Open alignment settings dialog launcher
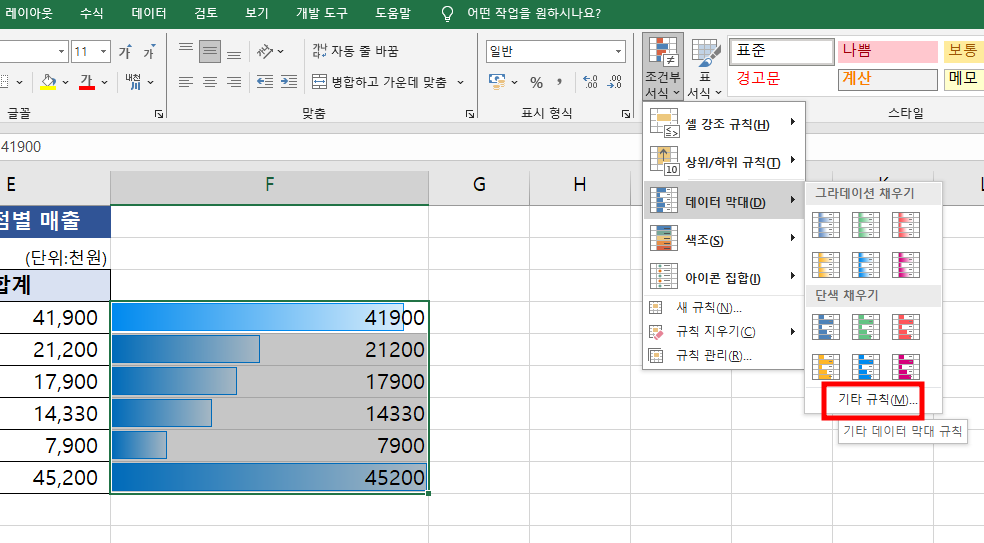The width and height of the screenshot is (984, 543). (469, 114)
